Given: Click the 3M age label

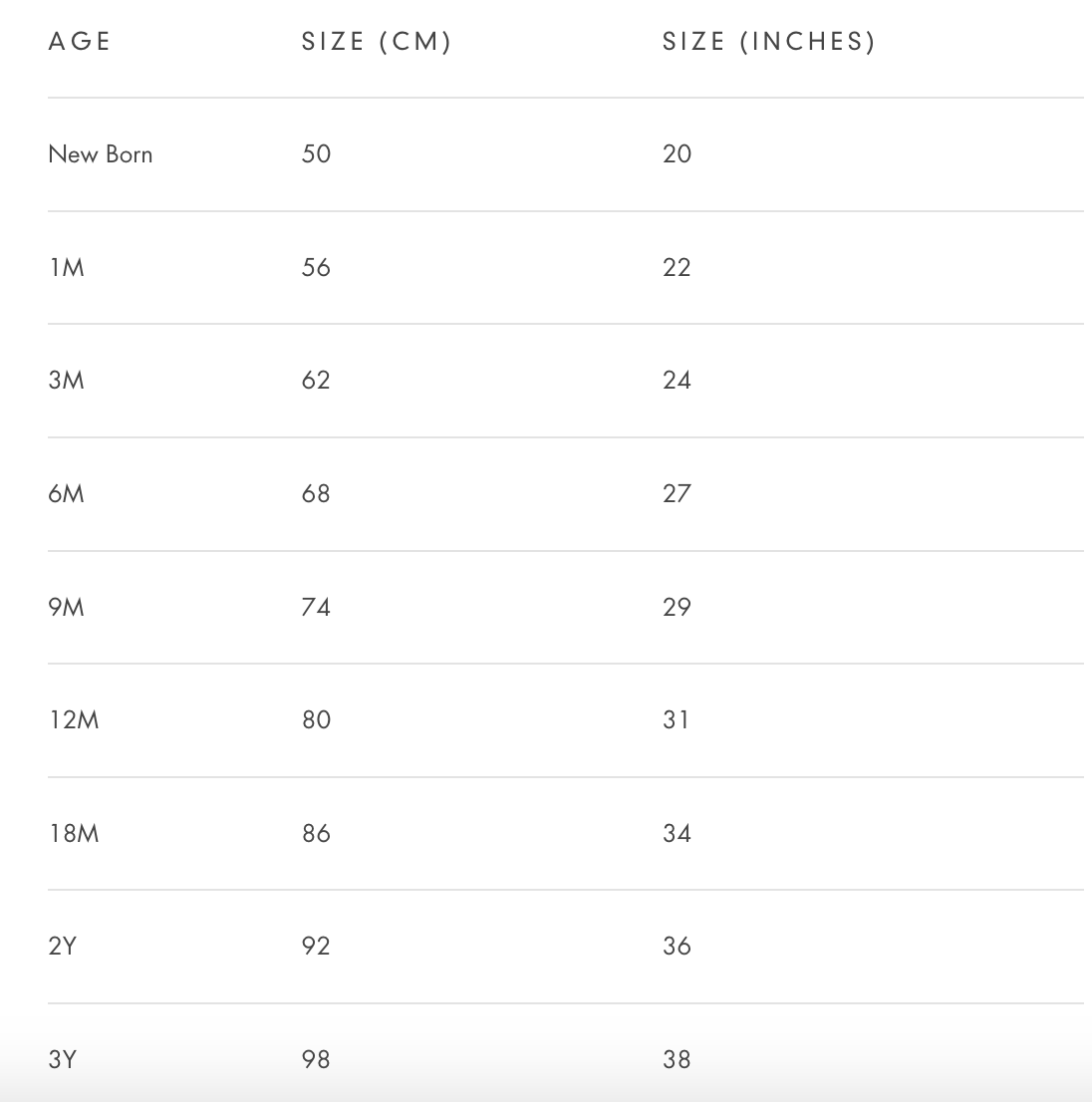Looking at the screenshot, I should coord(67,381).
